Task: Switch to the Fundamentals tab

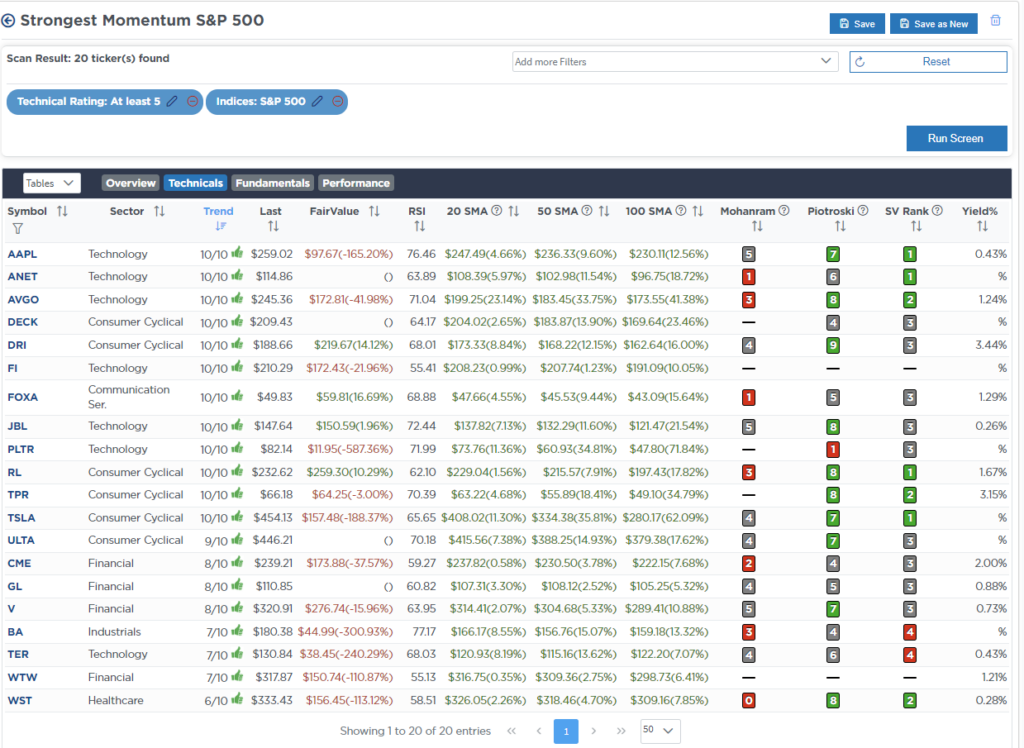Action: pos(272,183)
